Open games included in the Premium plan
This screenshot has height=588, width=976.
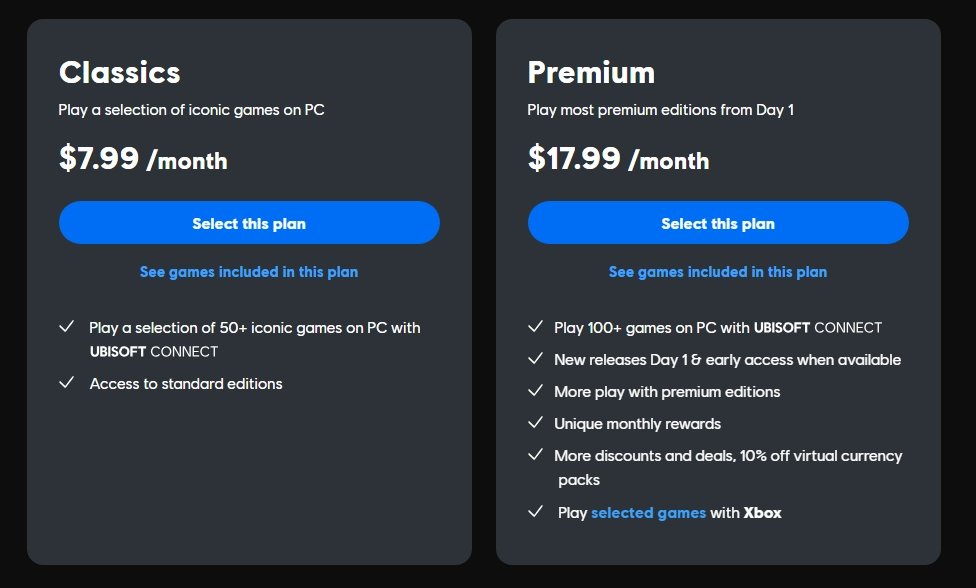click(x=718, y=272)
